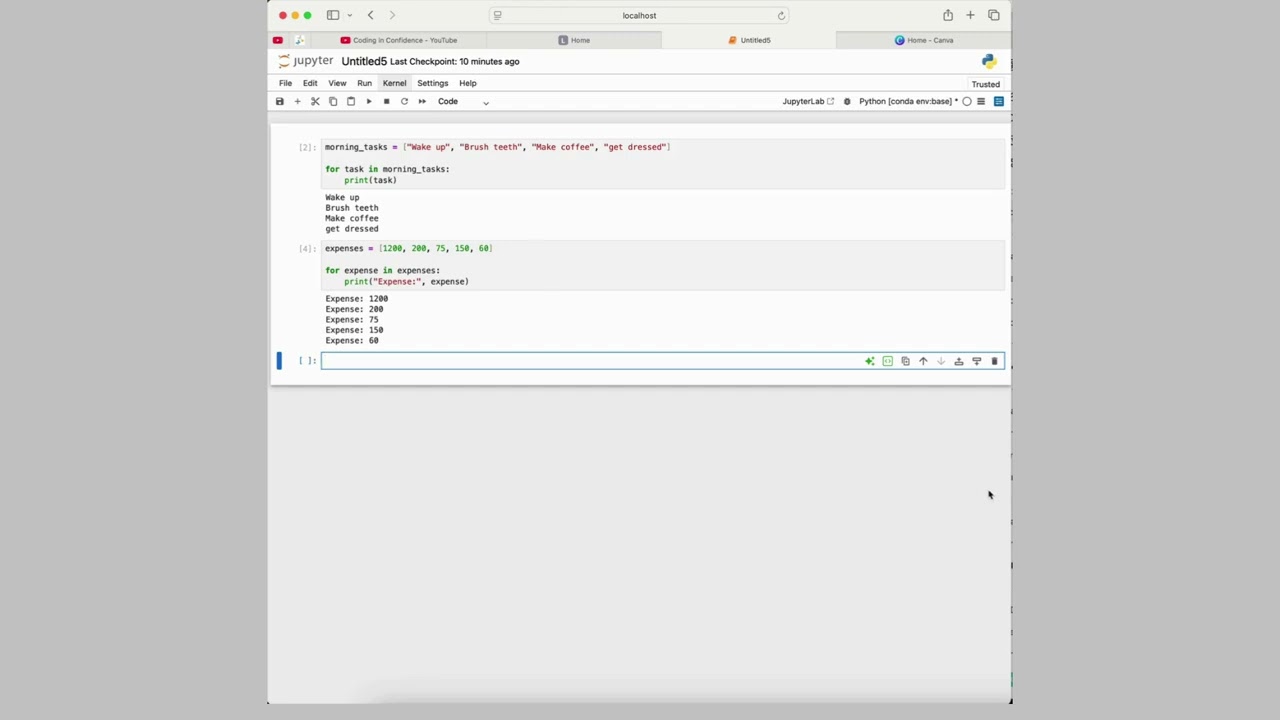Screen dimensions: 1280x720
Task: Click the output line 'Make coffee'
Action: click(x=352, y=218)
